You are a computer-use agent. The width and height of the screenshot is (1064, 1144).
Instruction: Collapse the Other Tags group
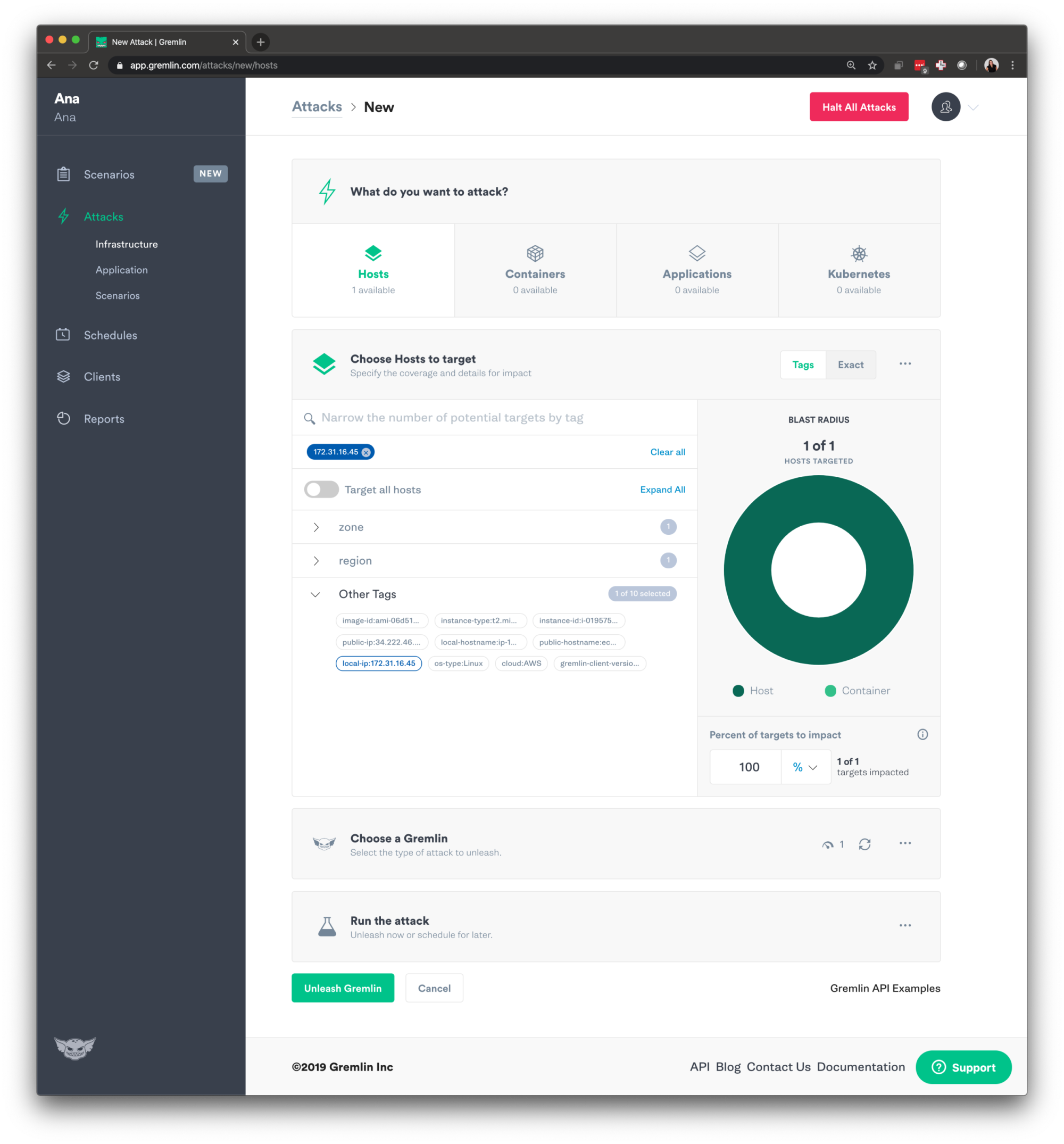click(315, 594)
